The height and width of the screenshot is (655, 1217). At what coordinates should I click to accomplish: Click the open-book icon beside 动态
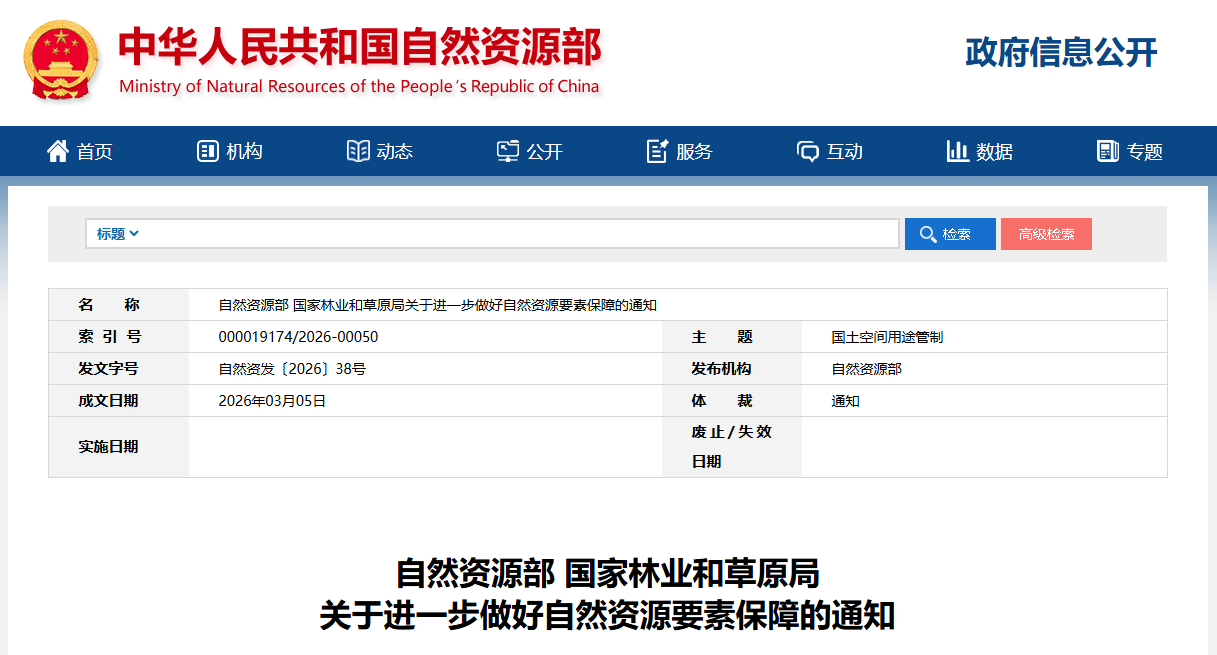coord(358,150)
